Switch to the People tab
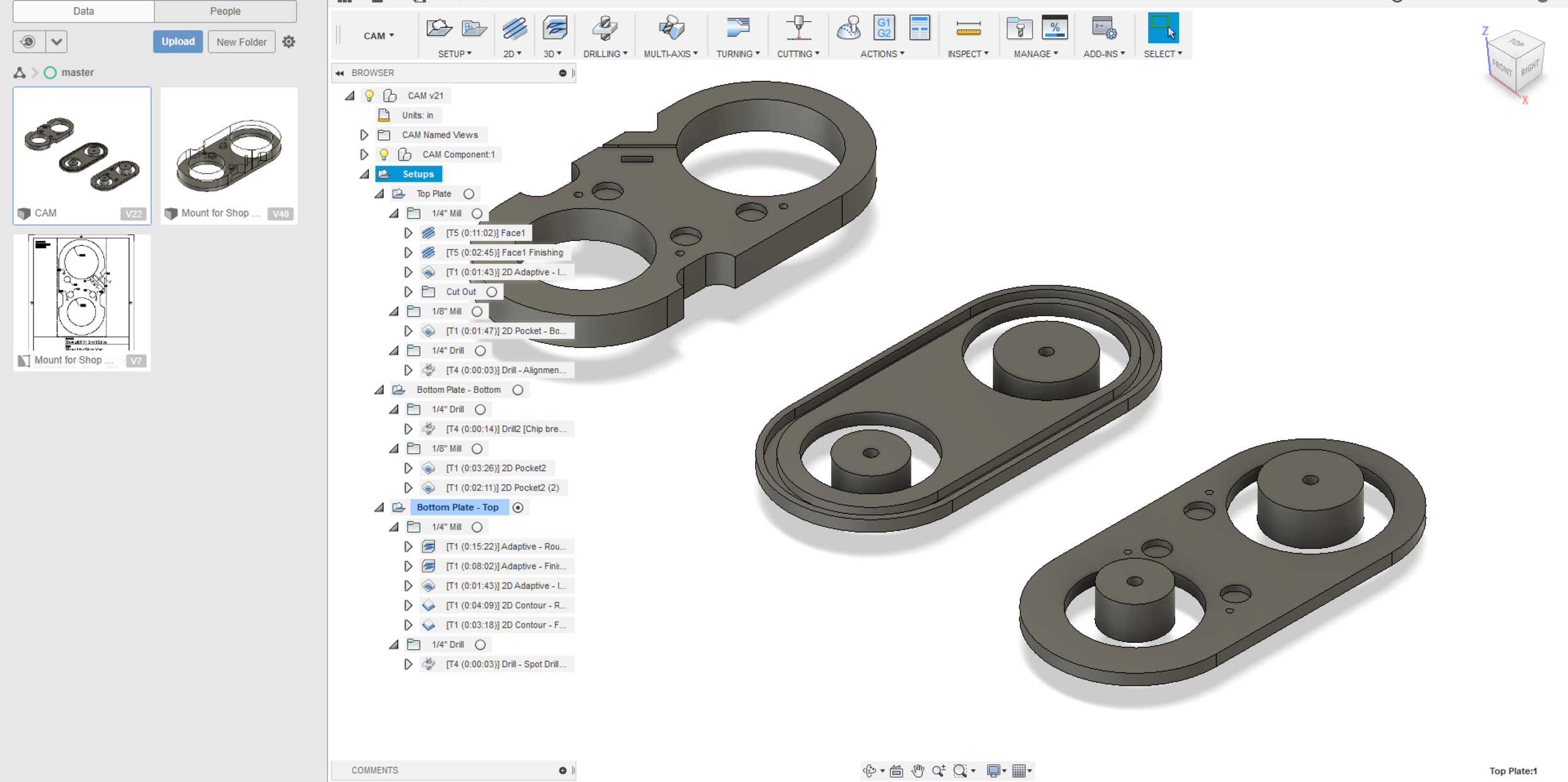 tap(225, 11)
